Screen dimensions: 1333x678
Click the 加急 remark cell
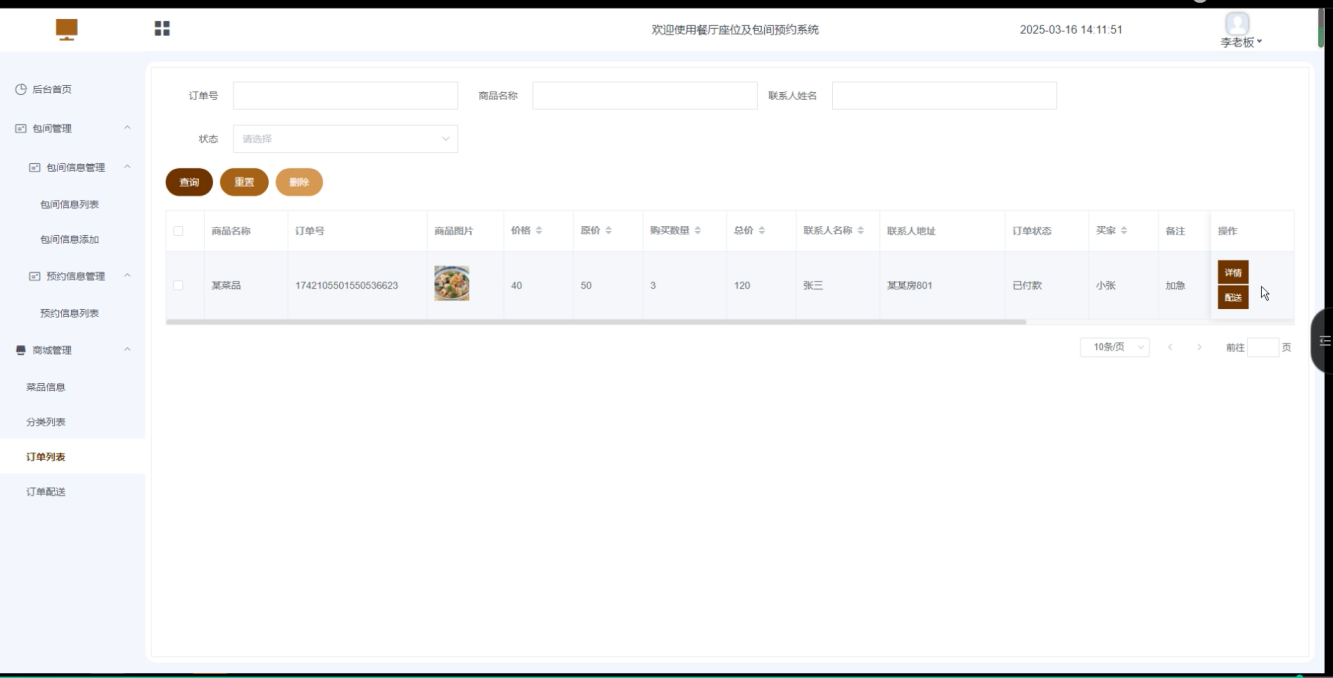coord(1175,286)
